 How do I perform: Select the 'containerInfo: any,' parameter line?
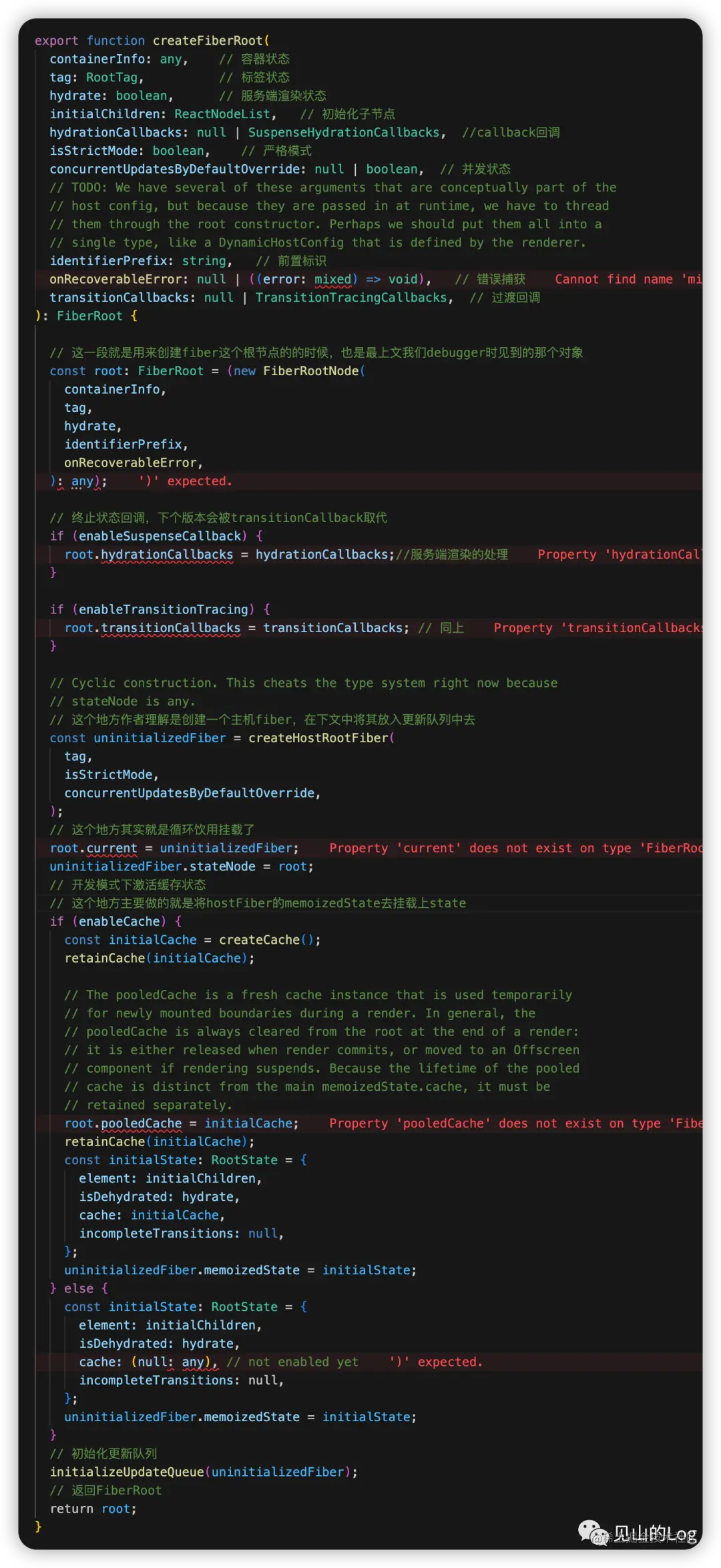[x=119, y=59]
